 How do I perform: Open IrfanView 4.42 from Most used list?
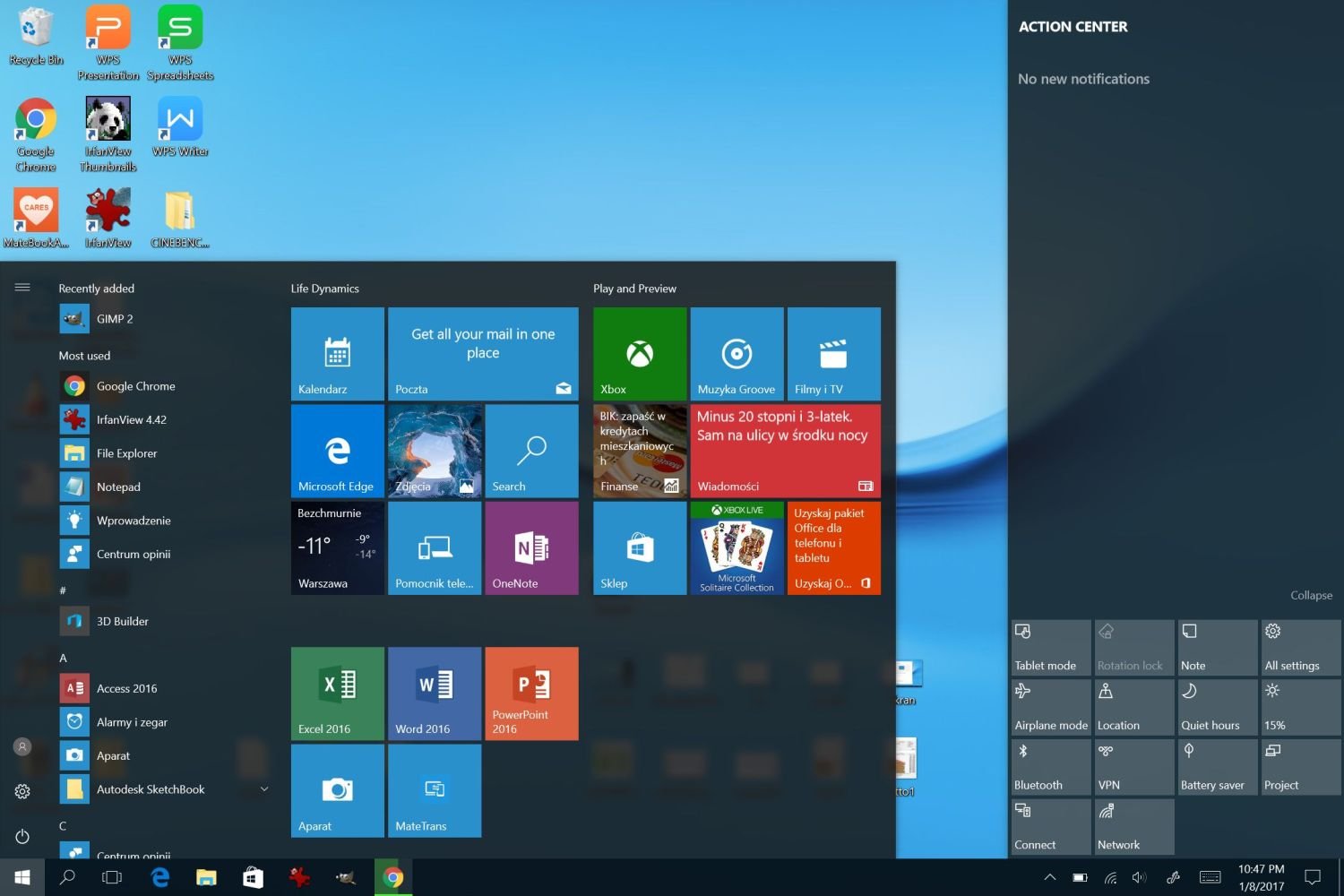point(165,419)
